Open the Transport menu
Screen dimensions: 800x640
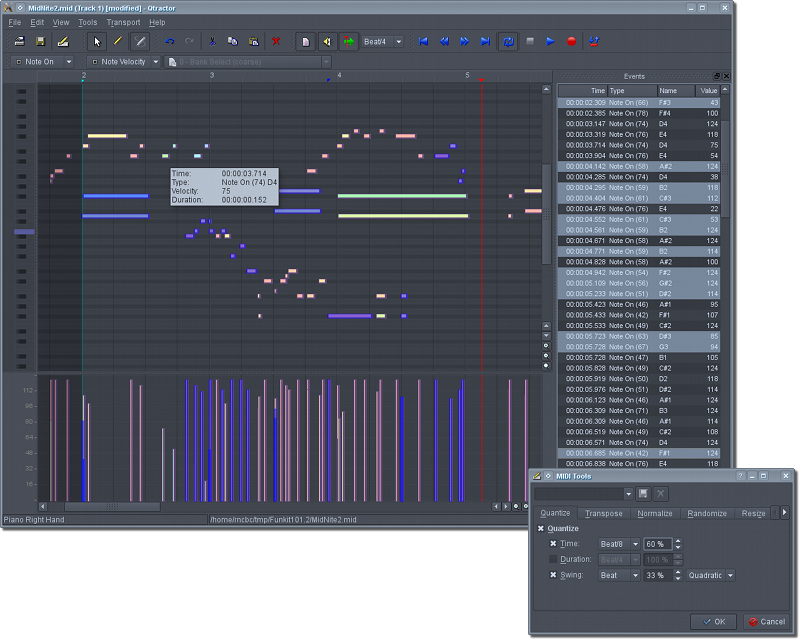tap(123, 22)
